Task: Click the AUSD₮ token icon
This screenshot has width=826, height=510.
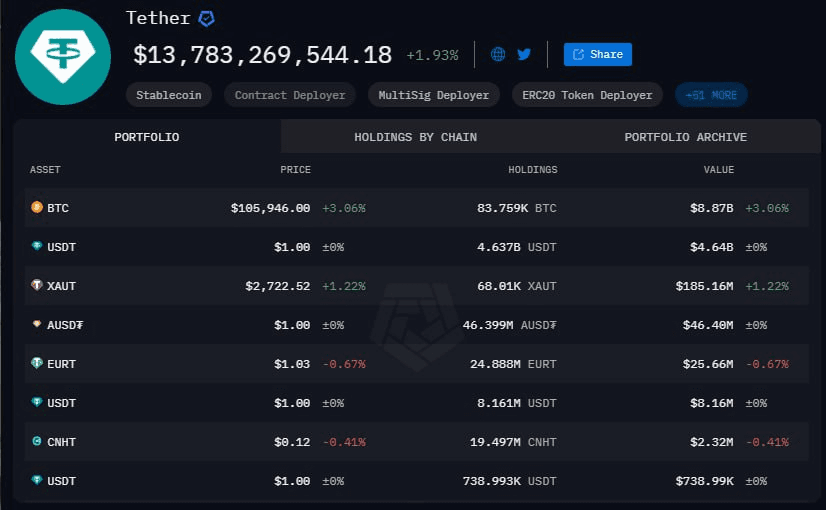Action: click(x=37, y=323)
